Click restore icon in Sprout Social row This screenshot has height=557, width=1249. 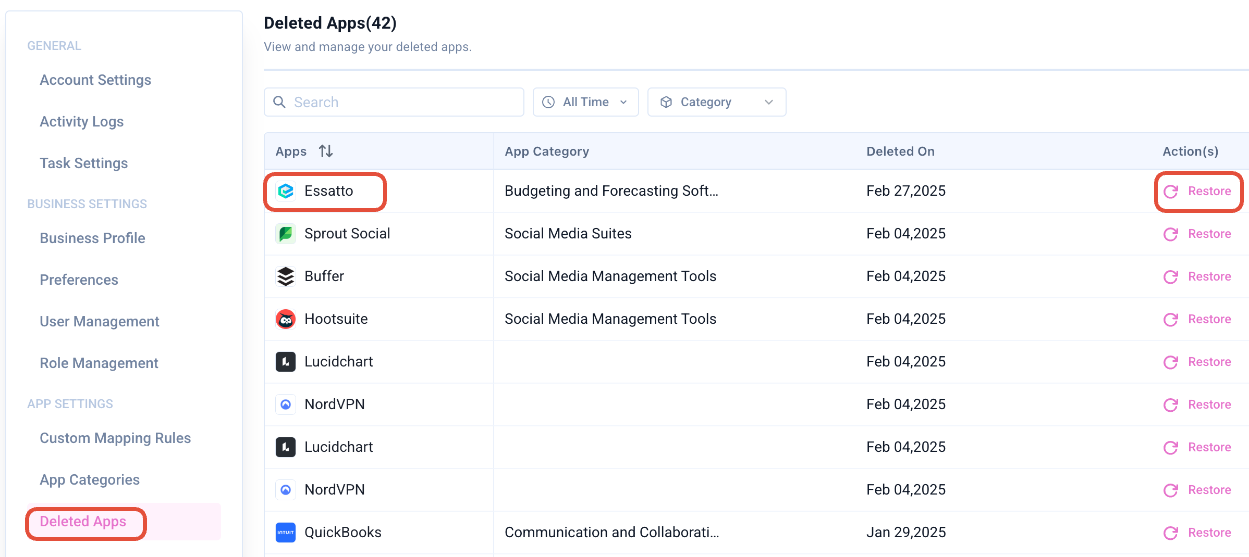(1171, 234)
